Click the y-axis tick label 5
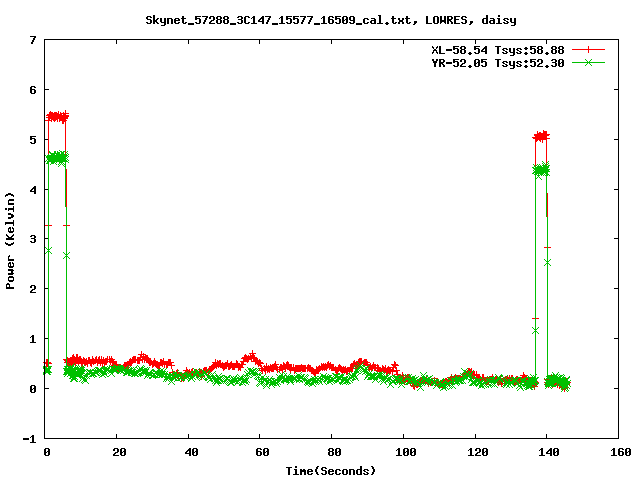This screenshot has height=480, width=640. 33,140
